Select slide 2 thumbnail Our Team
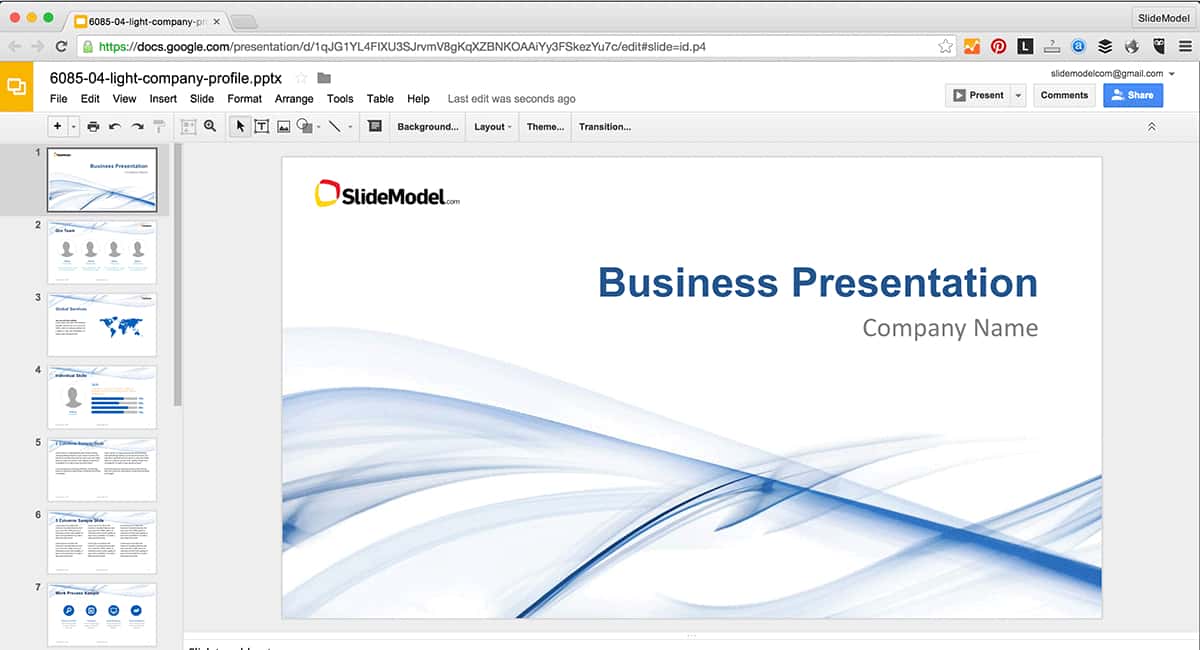 tap(102, 253)
